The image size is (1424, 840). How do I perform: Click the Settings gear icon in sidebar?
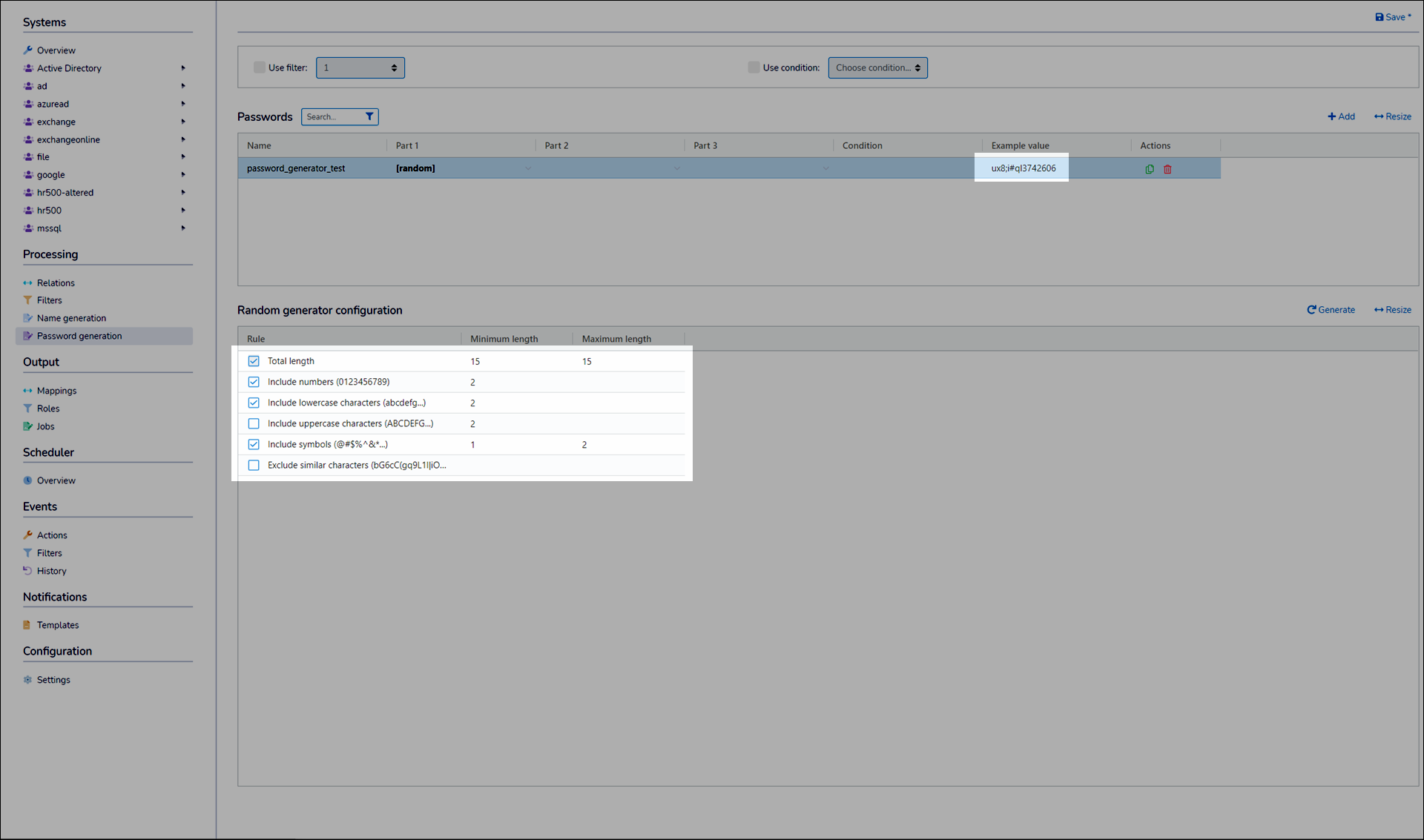point(27,680)
